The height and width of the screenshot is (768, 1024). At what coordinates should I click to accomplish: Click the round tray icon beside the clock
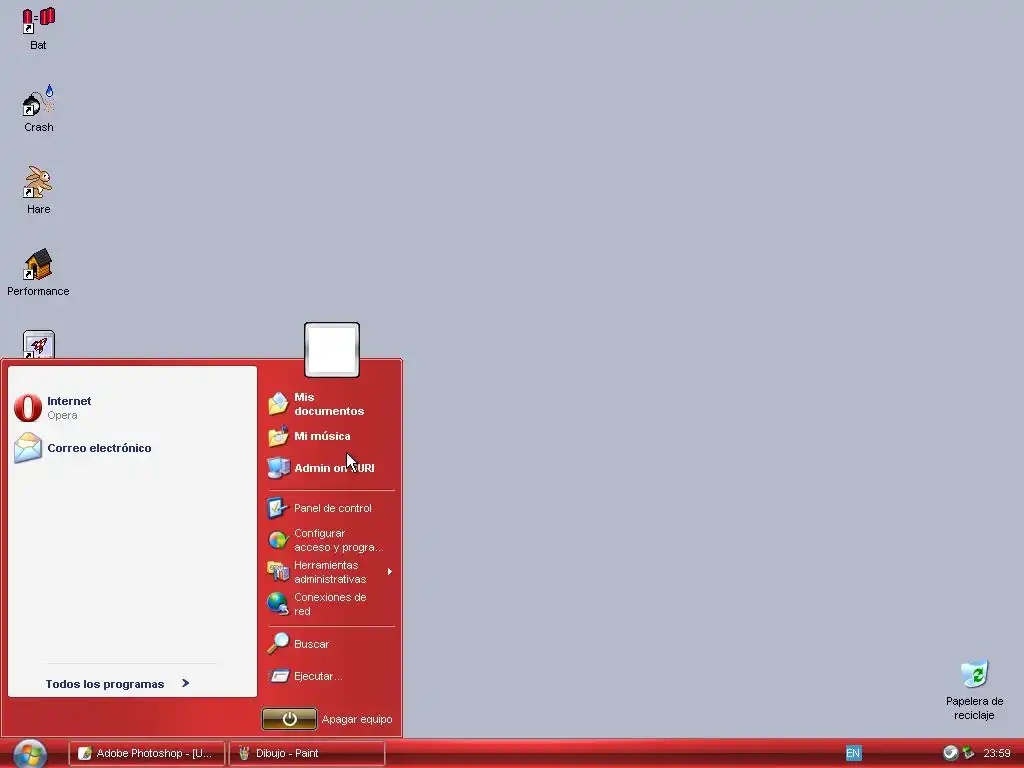point(950,753)
